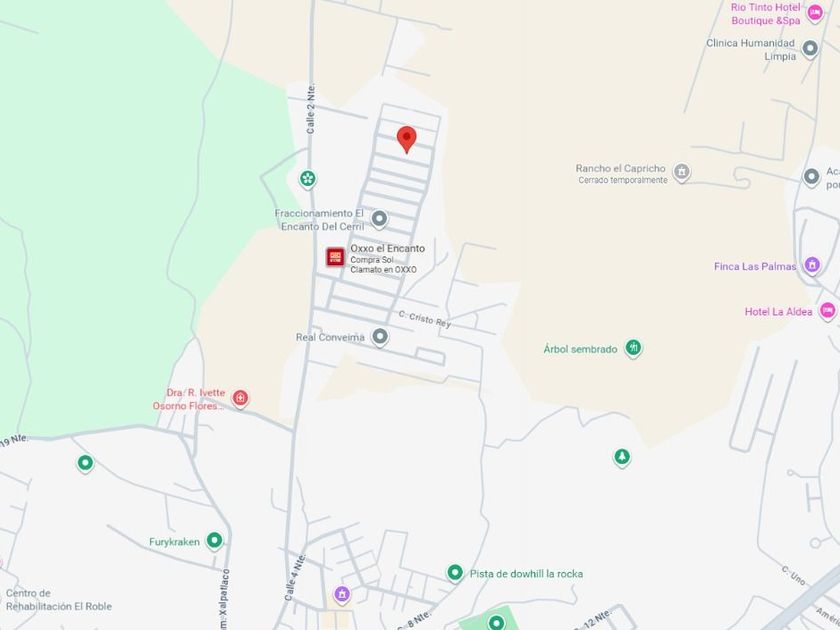This screenshot has height=630, width=840.
Task: Select the Rancho el Capricho marker
Action: [x=681, y=172]
